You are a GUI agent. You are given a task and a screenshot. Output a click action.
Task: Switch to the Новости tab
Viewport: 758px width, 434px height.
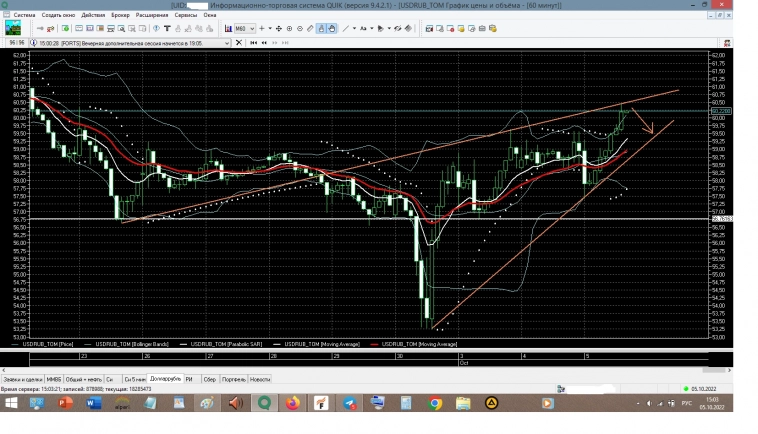pos(259,379)
